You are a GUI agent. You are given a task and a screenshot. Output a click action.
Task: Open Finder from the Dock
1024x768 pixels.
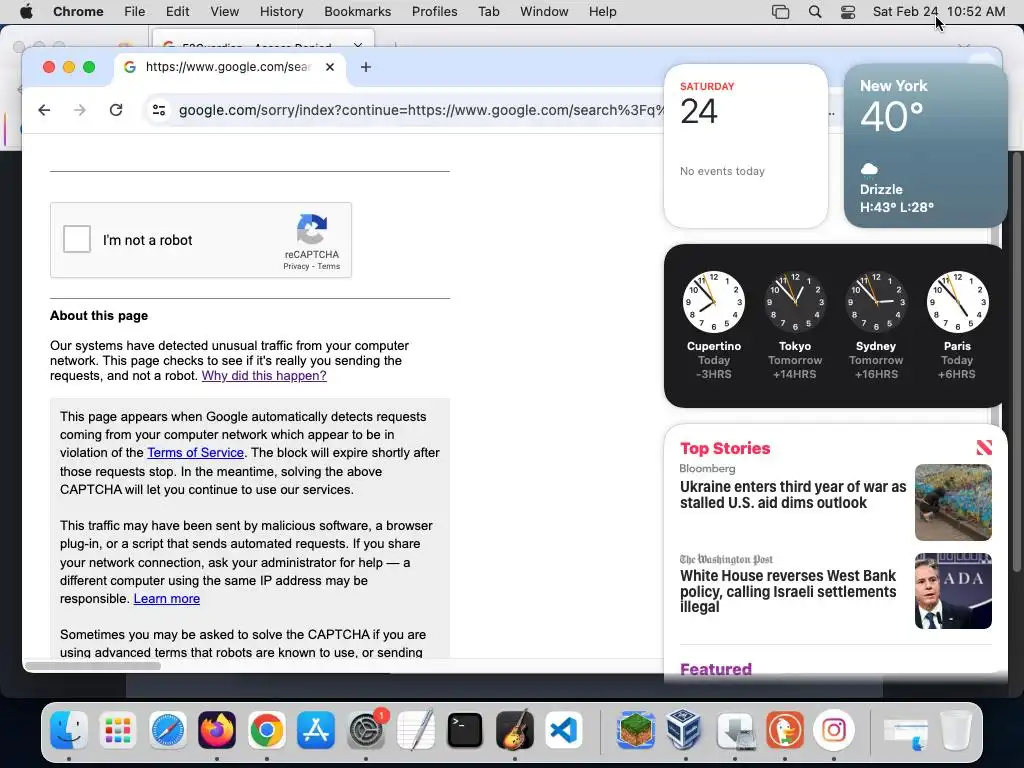click(x=69, y=729)
